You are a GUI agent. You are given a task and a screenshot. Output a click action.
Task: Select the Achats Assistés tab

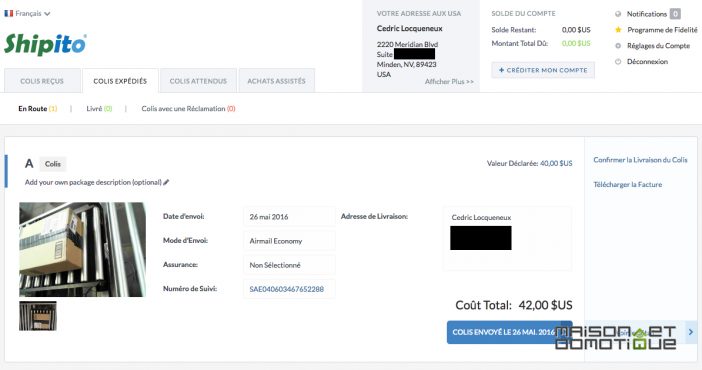(276, 81)
